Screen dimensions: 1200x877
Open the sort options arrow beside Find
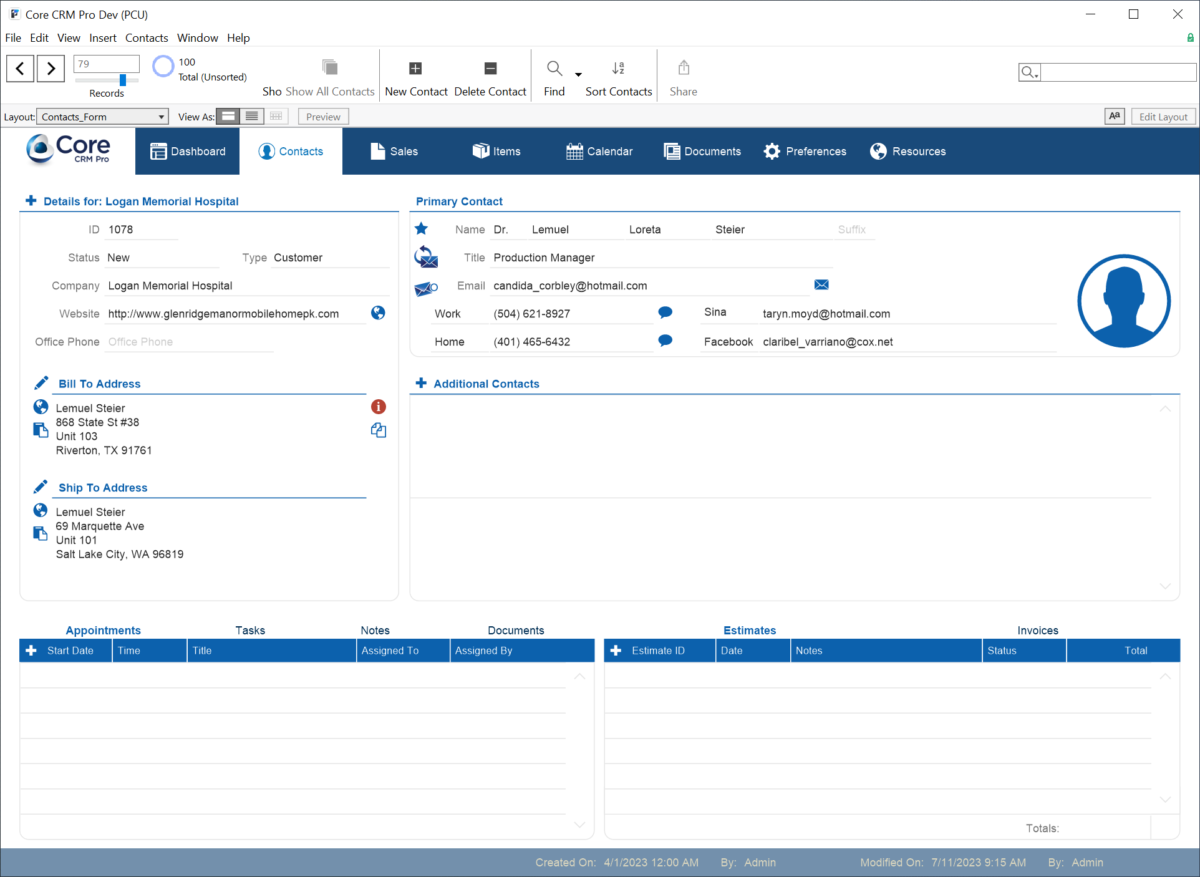coord(578,75)
